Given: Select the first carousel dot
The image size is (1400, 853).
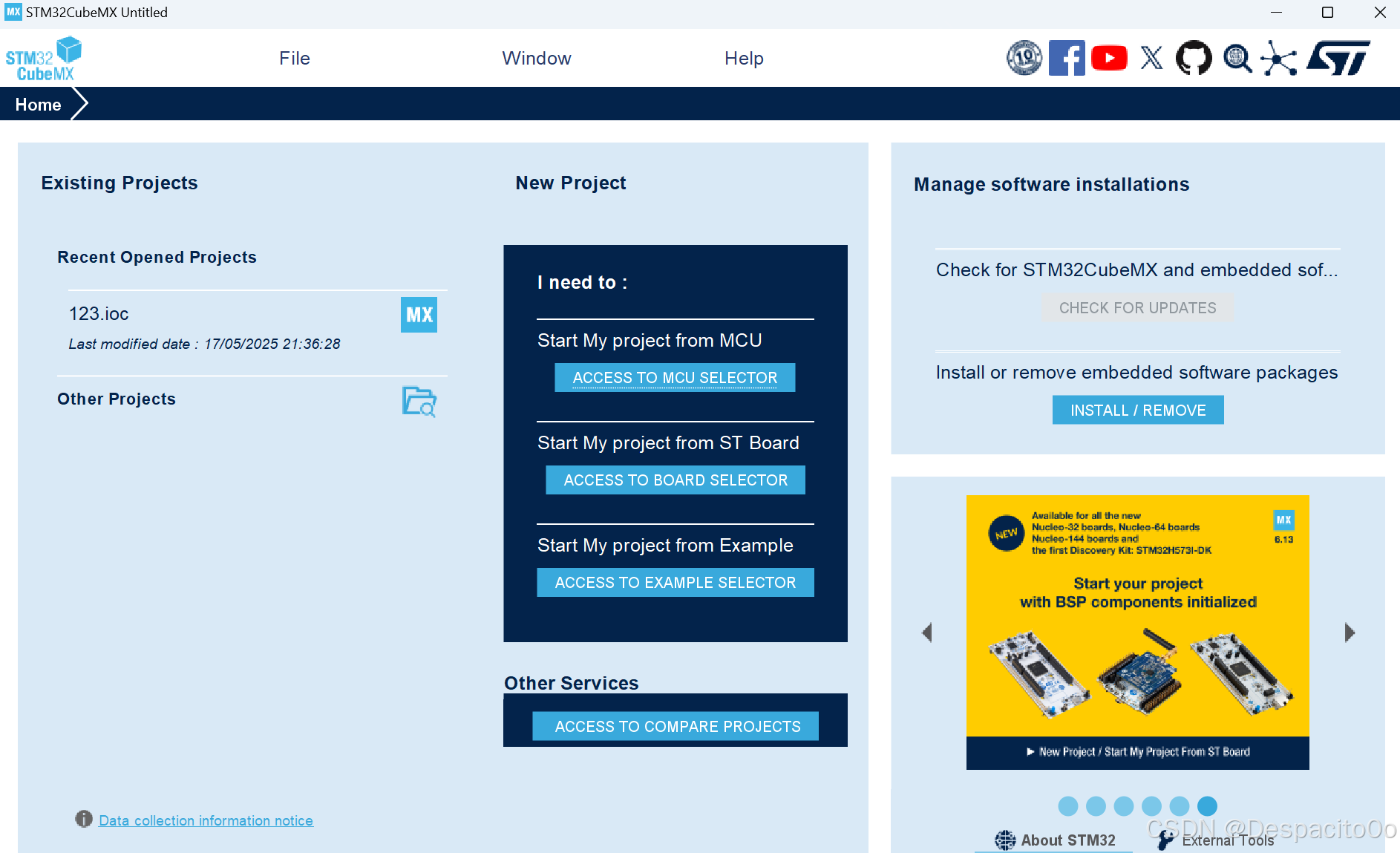Looking at the screenshot, I should pos(1068,806).
